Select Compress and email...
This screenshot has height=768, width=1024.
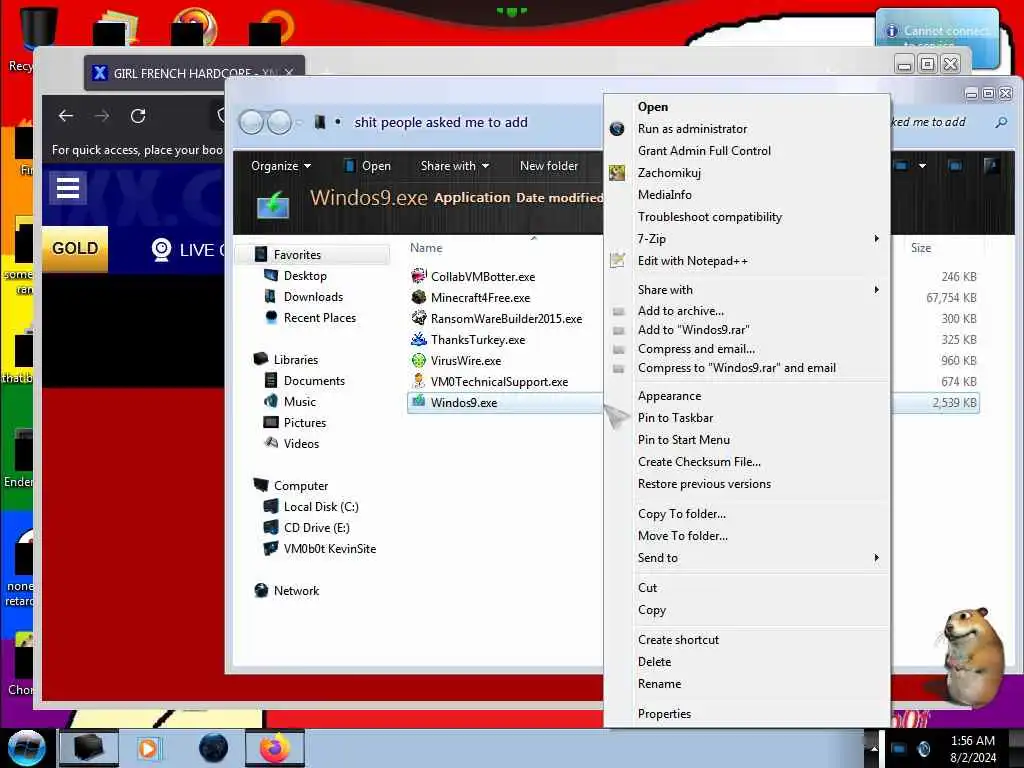click(696, 349)
